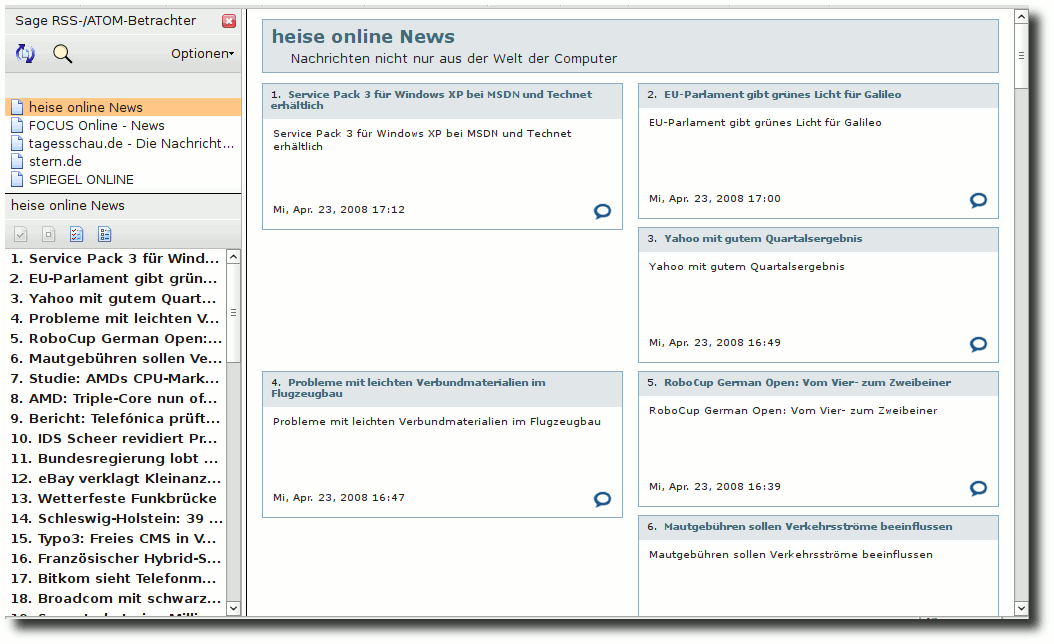
Task: Click the main page scroll-down arrow
Action: 1021,608
